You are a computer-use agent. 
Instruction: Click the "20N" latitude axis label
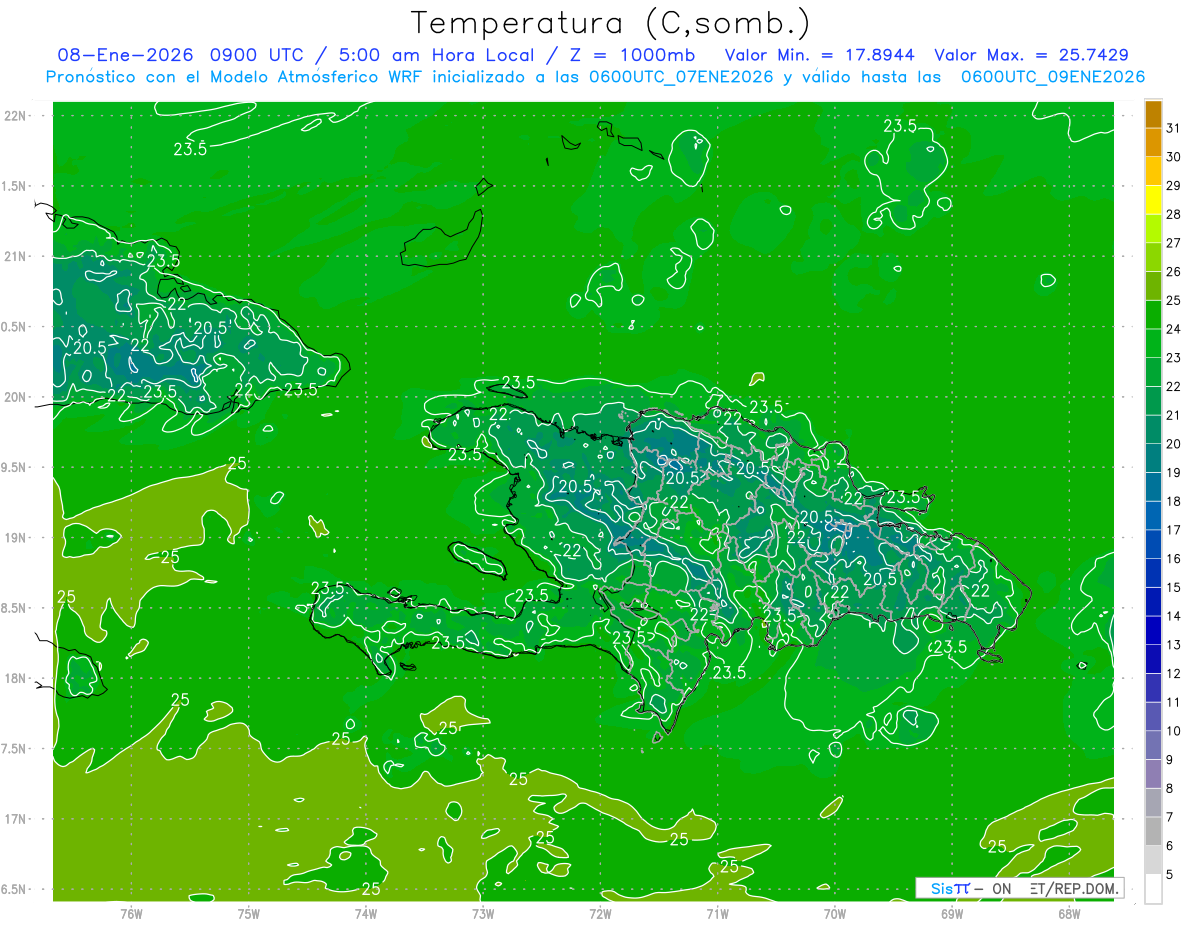click(17, 397)
